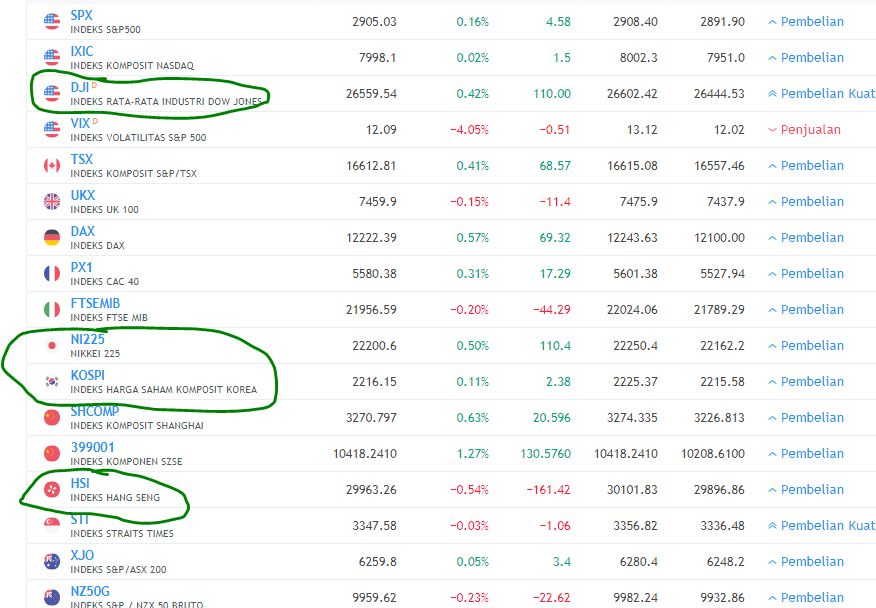Open the XJO ASX 200 link

tap(82, 555)
